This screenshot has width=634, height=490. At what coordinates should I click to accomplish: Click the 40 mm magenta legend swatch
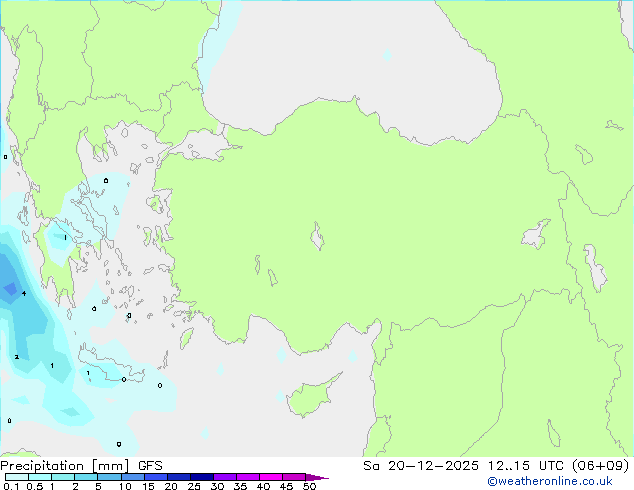(271, 477)
